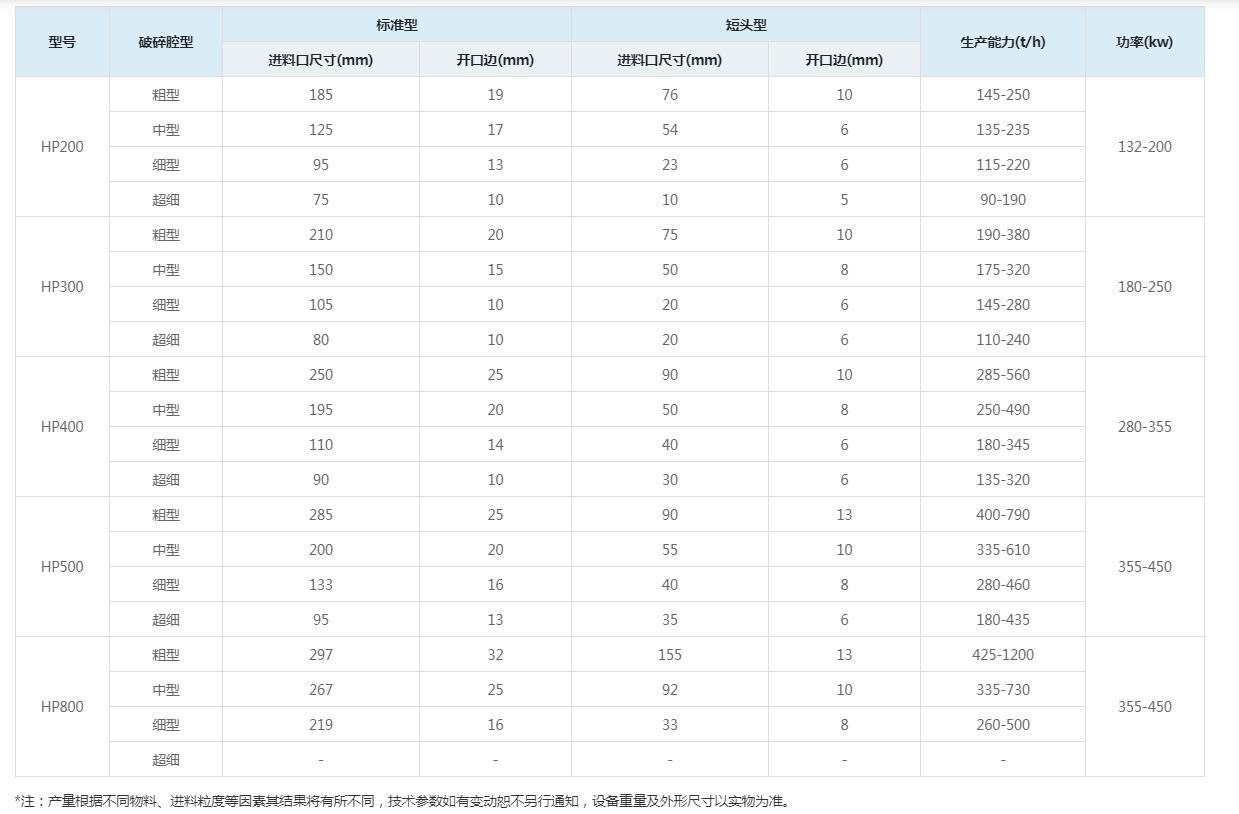
Task: Click capacity value 135-320
Action: pyautogui.click(x=1003, y=480)
